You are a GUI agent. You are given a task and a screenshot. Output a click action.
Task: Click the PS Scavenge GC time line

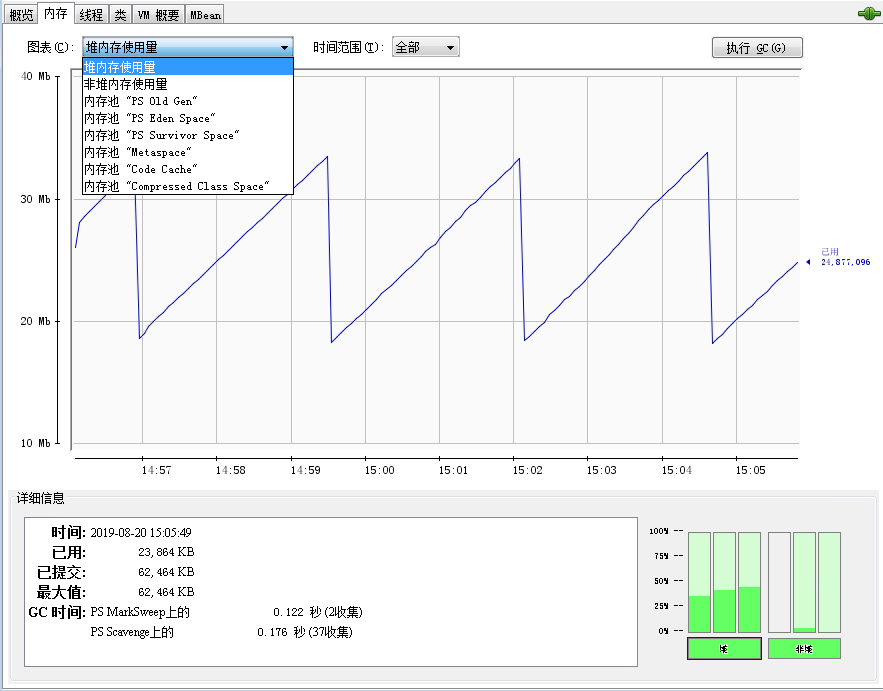click(221, 632)
